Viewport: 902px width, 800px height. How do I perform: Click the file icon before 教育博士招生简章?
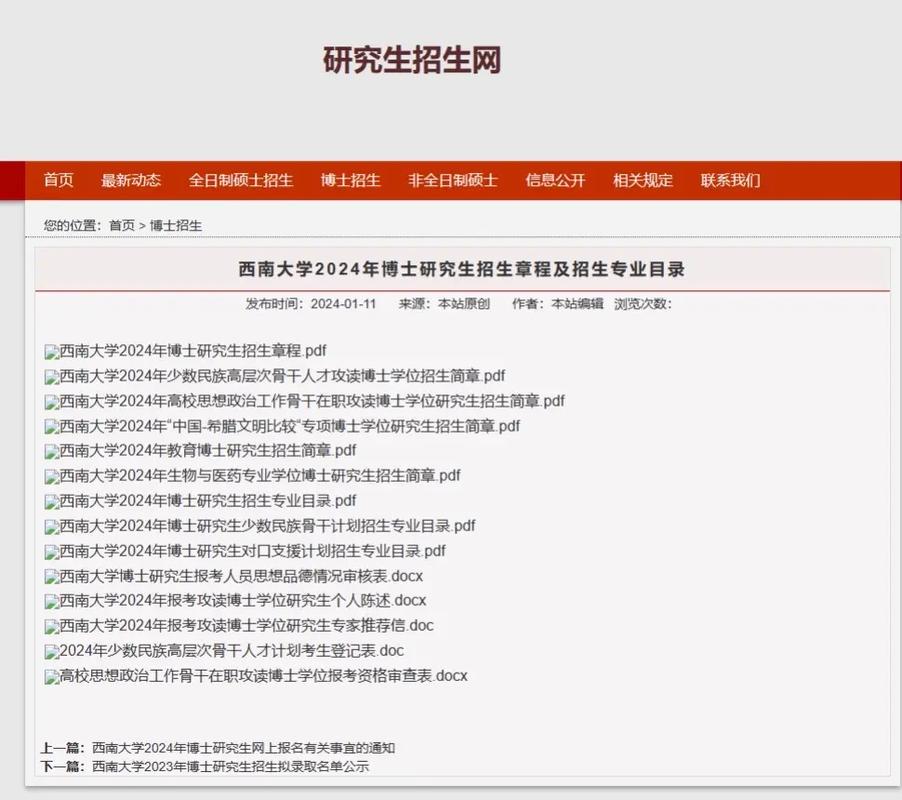tap(49, 451)
